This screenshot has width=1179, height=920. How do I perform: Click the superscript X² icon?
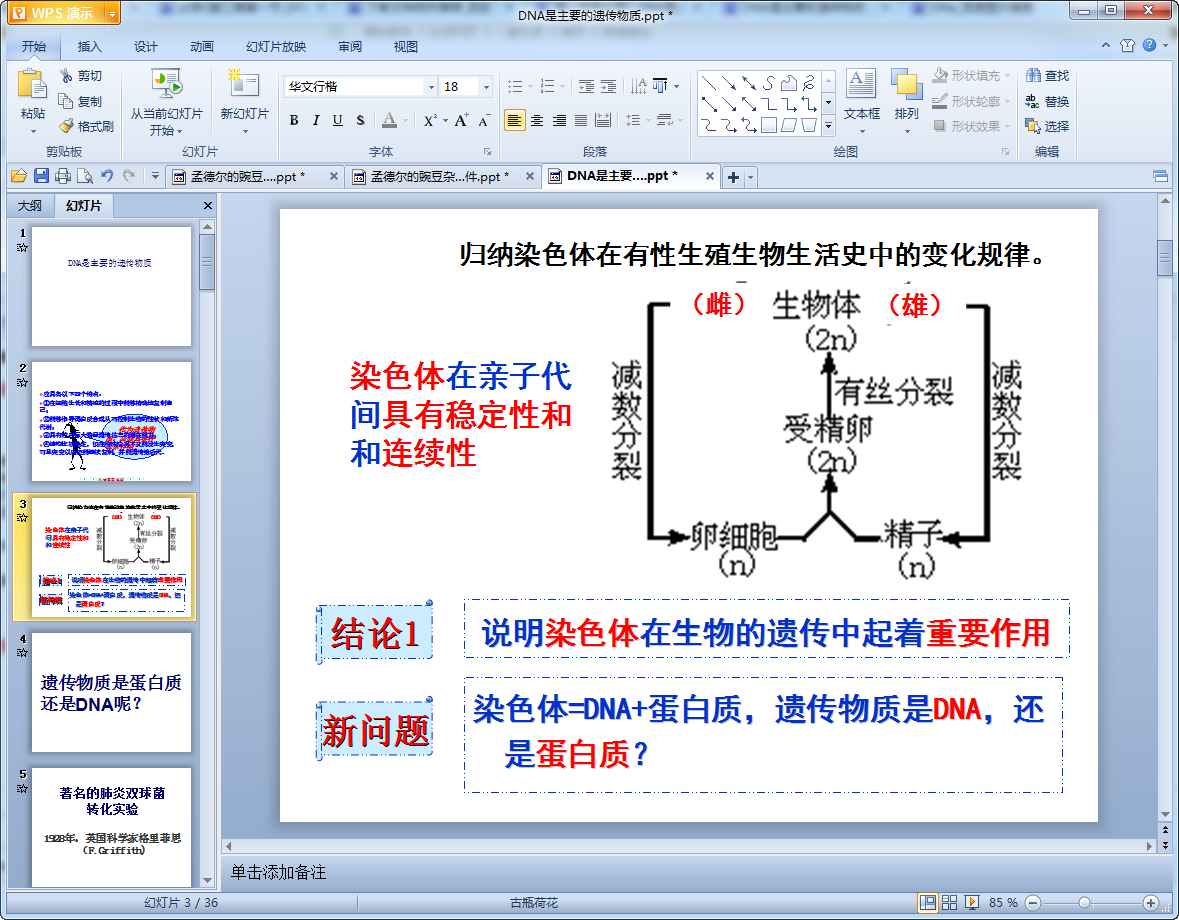(x=429, y=120)
